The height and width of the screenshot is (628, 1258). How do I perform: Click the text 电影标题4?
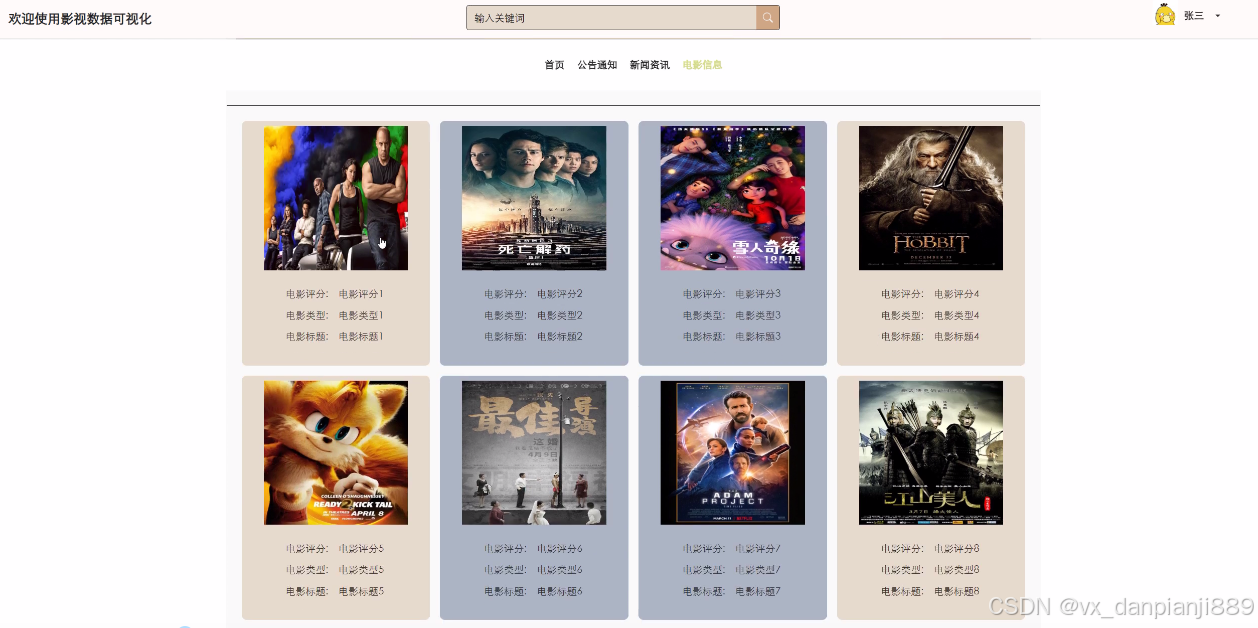957,337
